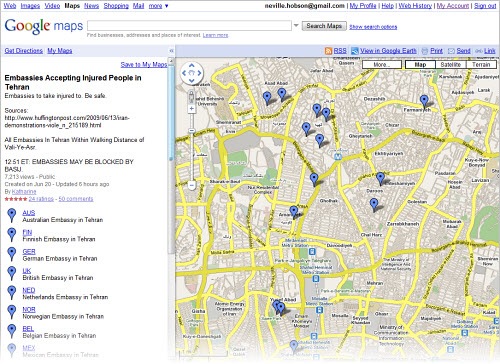Select the Street View pegman icon
The width and height of the screenshot is (500, 364).
pos(192,97)
